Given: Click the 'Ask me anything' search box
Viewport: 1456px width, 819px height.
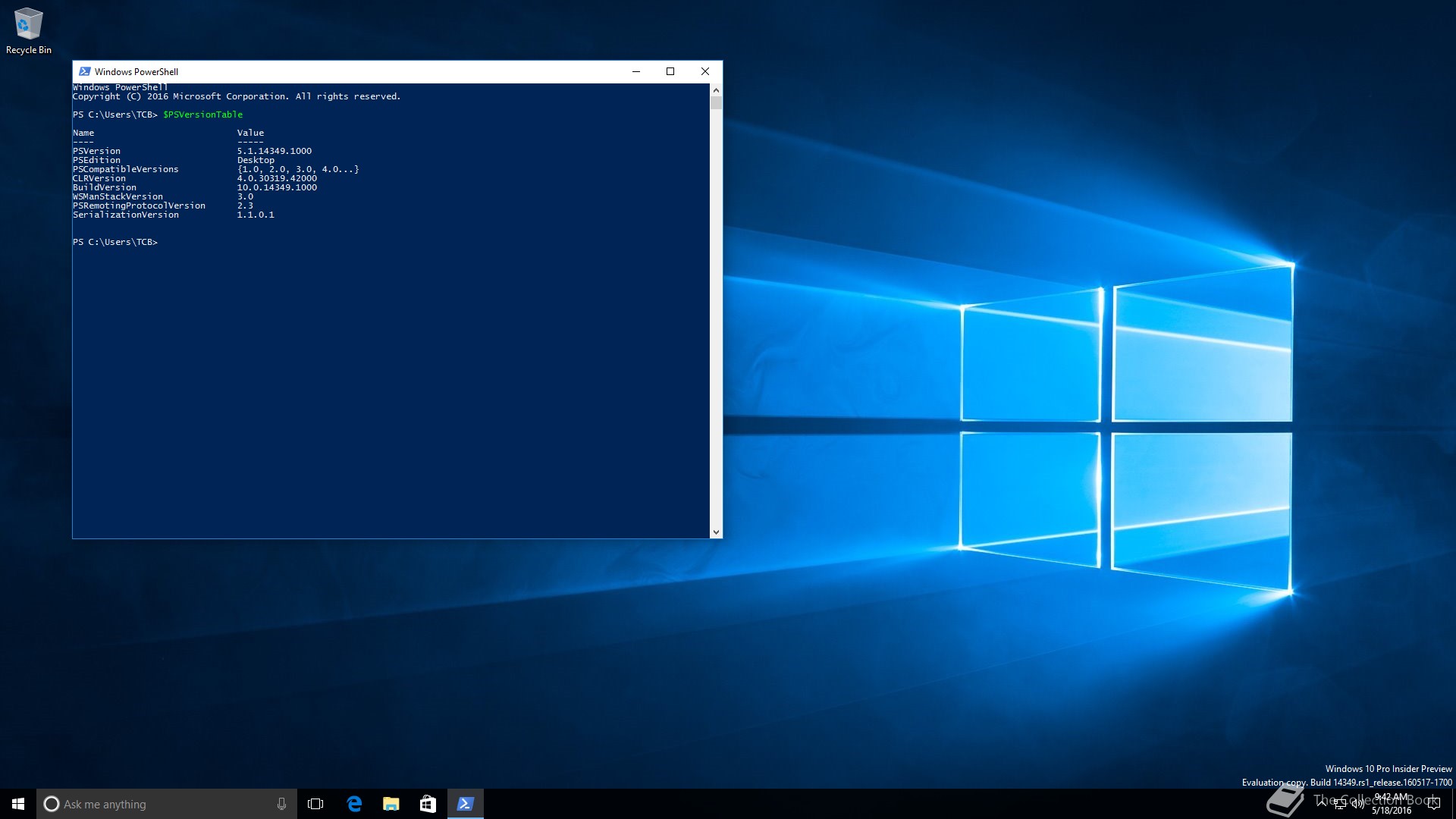Looking at the screenshot, I should point(166,804).
